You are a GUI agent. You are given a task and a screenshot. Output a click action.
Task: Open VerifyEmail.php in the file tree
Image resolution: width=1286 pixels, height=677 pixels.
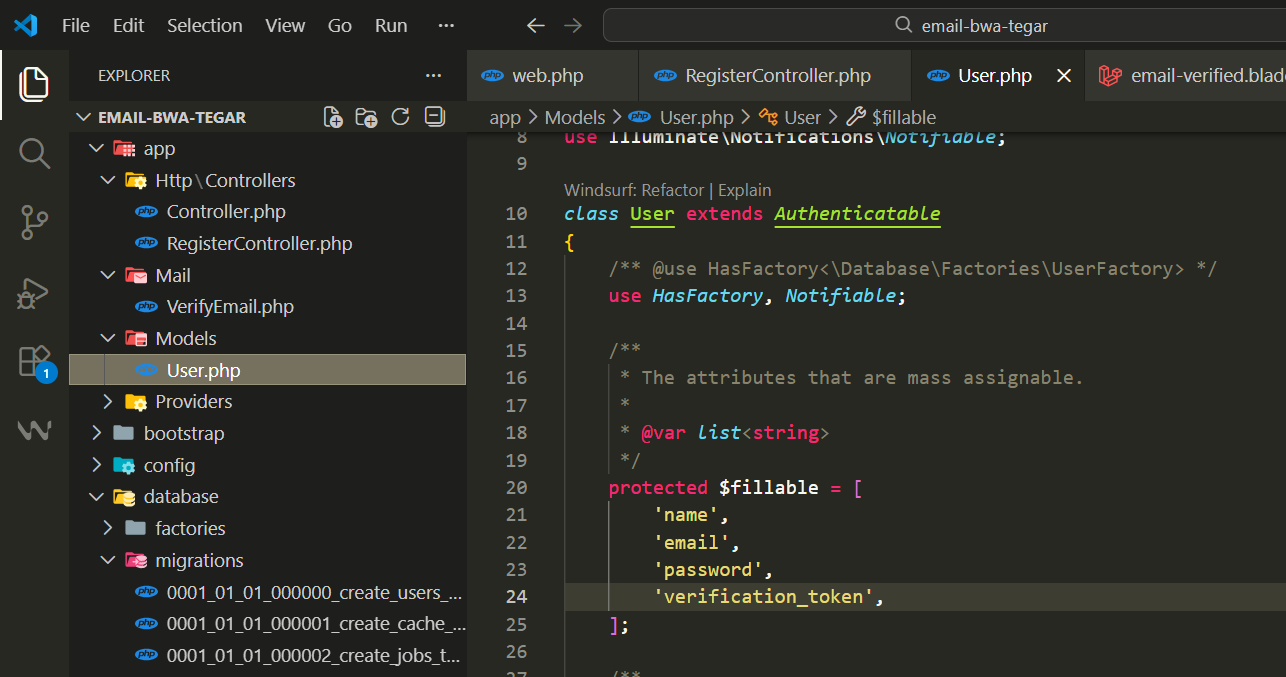click(x=230, y=307)
